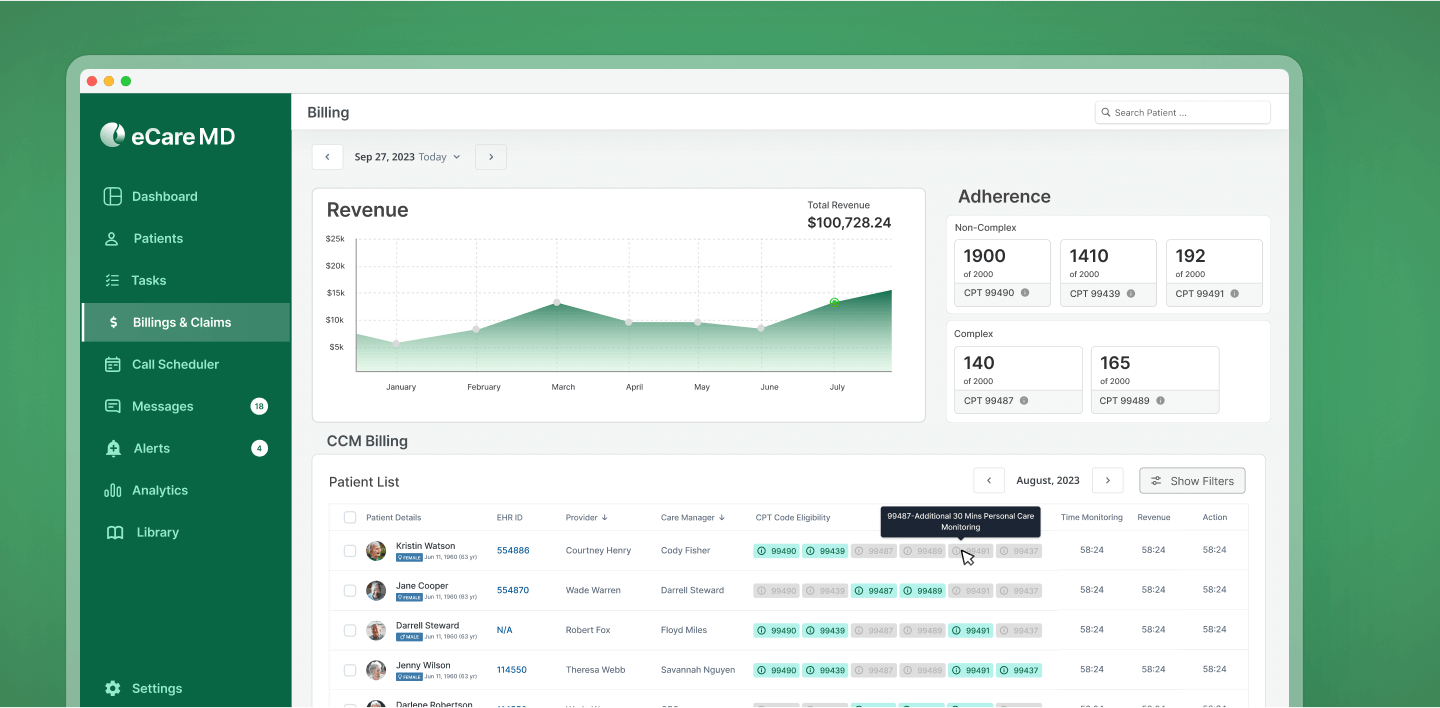
Task: Click the Dashboard icon in sidebar
Action: pos(113,197)
